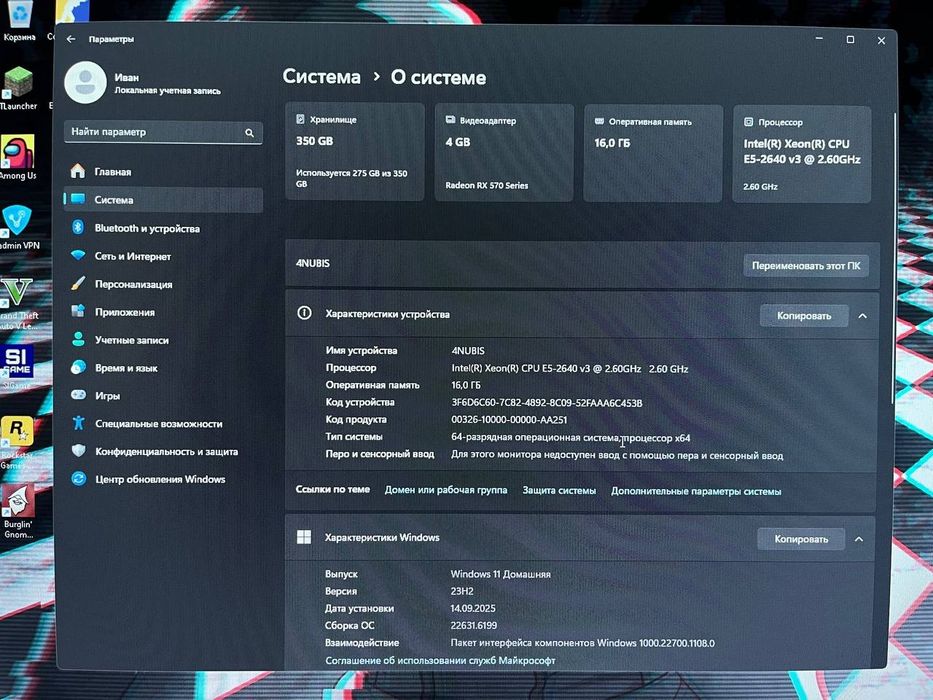Click the Найти параметр search field
Image resolution: width=933 pixels, height=700 pixels.
(163, 132)
